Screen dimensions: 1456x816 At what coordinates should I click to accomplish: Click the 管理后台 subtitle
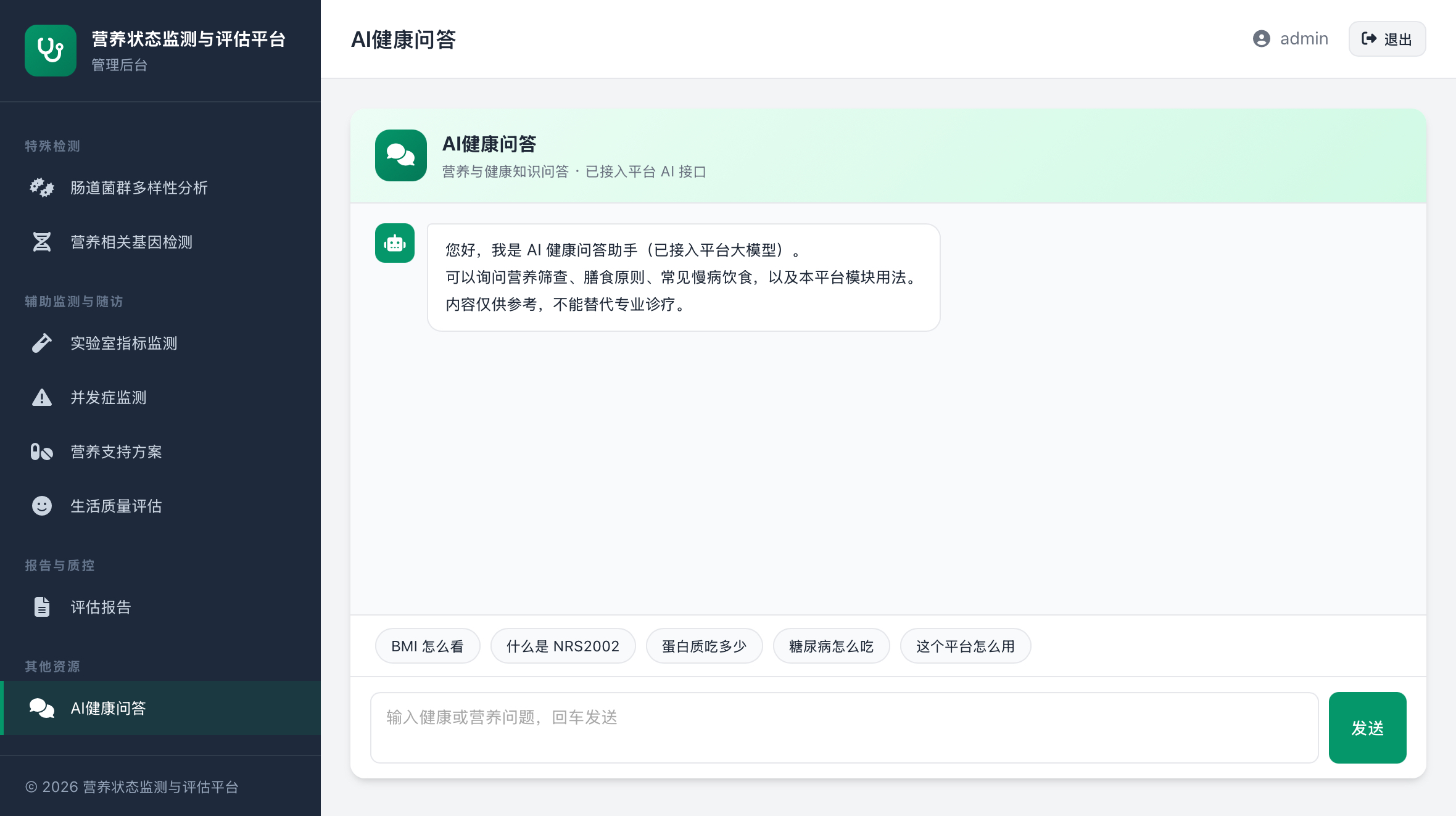pos(120,65)
